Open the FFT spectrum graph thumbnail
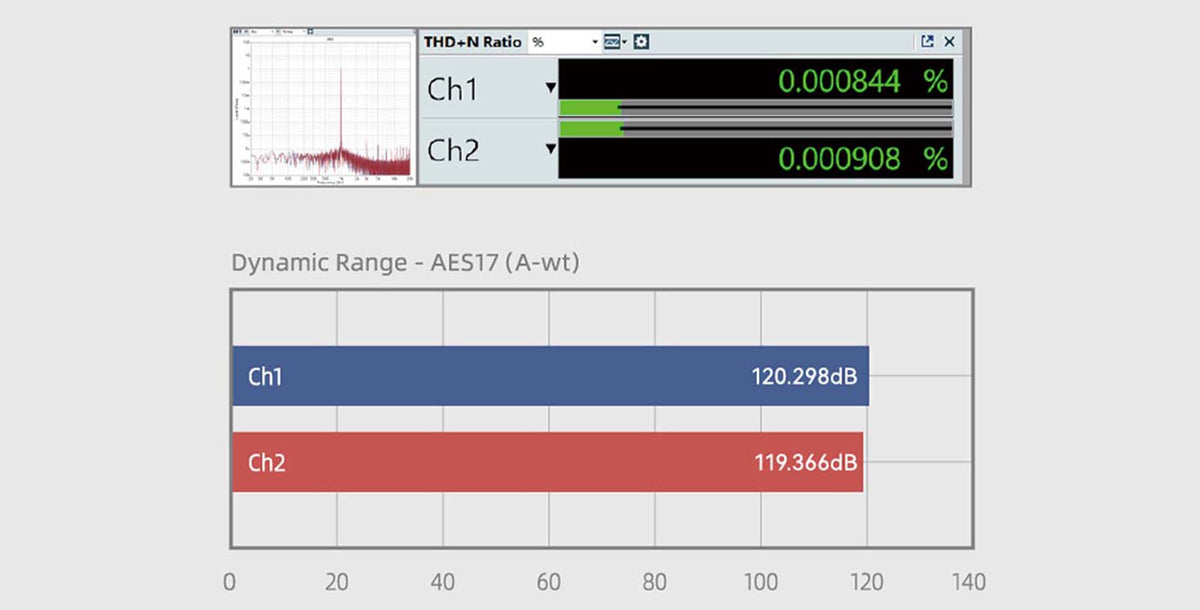Screen dimensions: 1200x610 [x=323, y=107]
